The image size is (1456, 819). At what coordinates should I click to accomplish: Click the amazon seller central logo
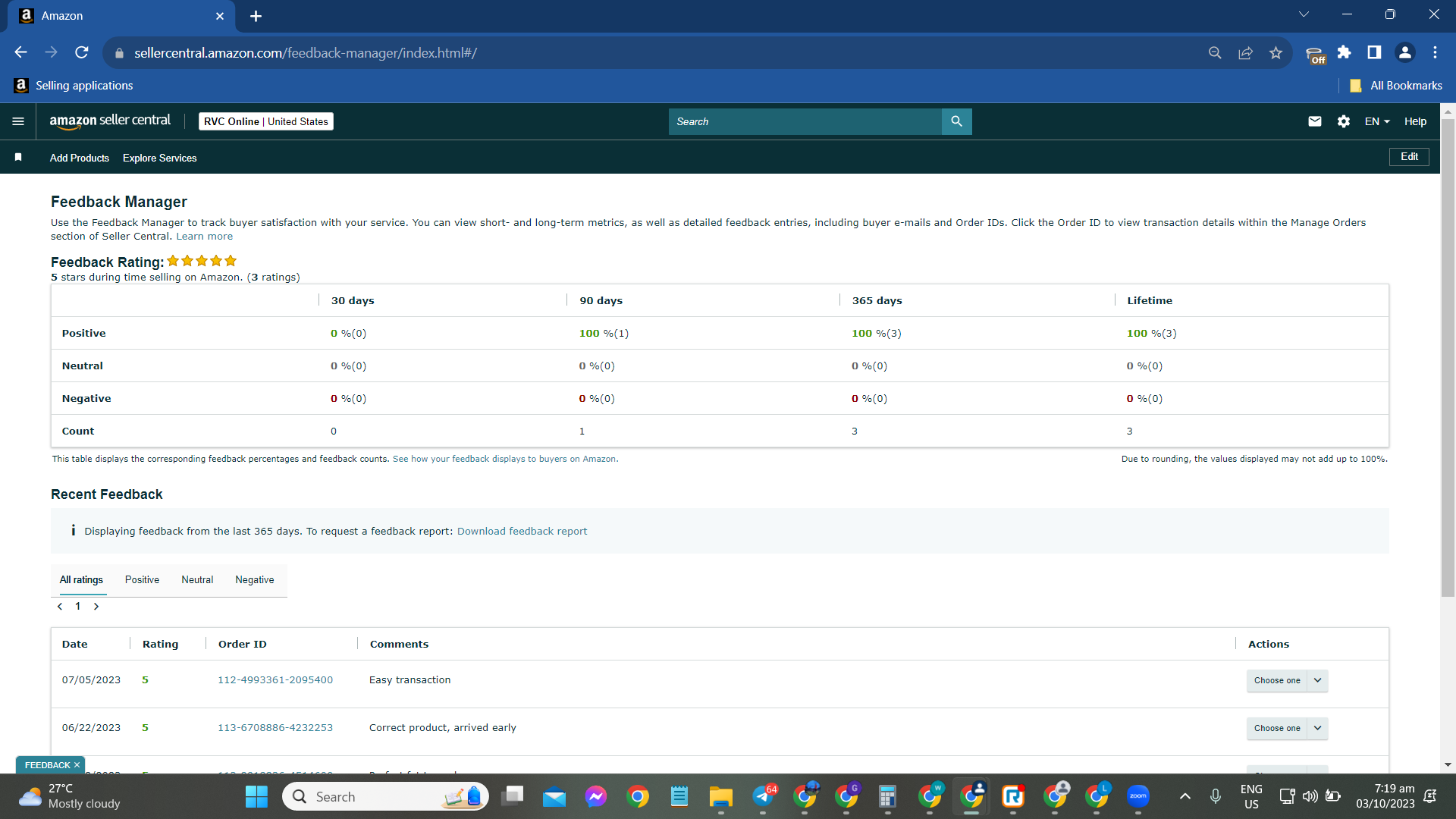(x=110, y=121)
